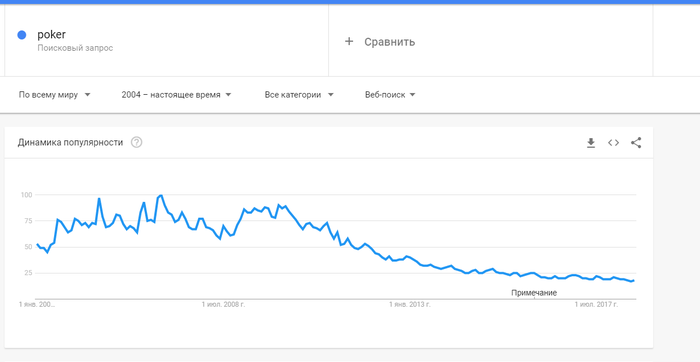Click the 1 июл. 2008 г. axis label

[223, 305]
